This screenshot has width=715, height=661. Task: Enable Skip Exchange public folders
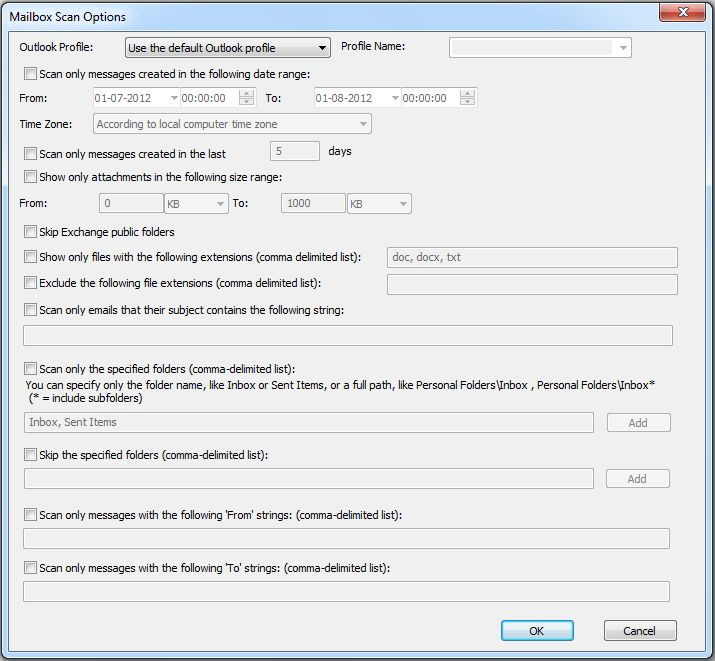(31, 232)
